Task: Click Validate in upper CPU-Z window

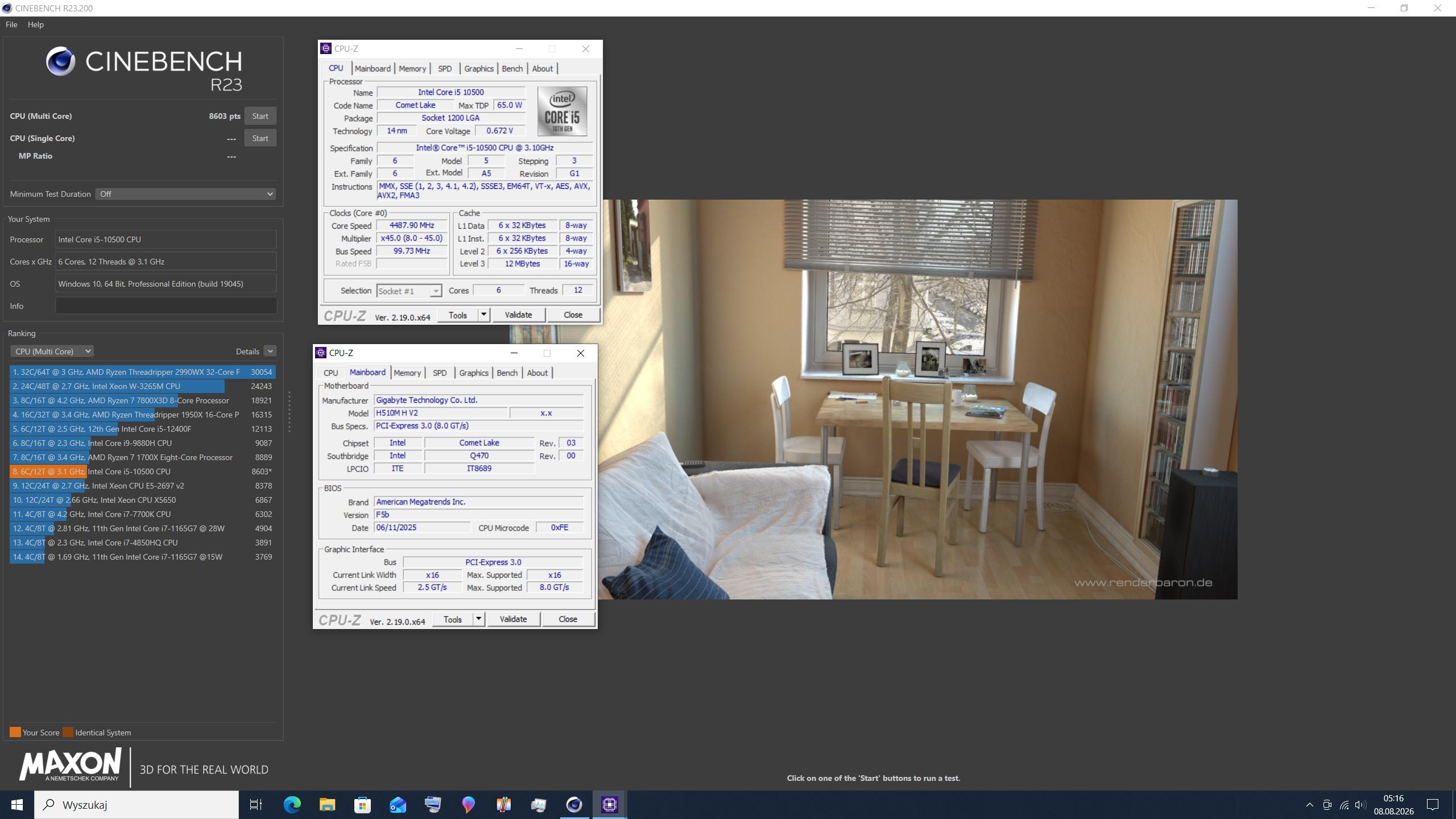Action: pyautogui.click(x=518, y=315)
